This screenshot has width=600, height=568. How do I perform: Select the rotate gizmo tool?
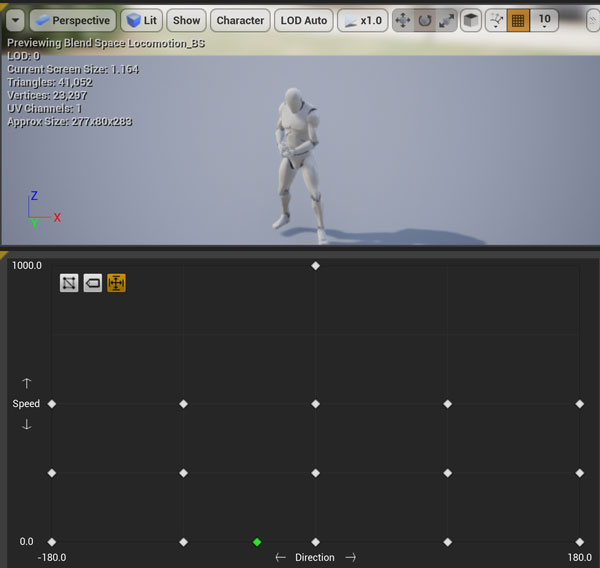[x=424, y=20]
